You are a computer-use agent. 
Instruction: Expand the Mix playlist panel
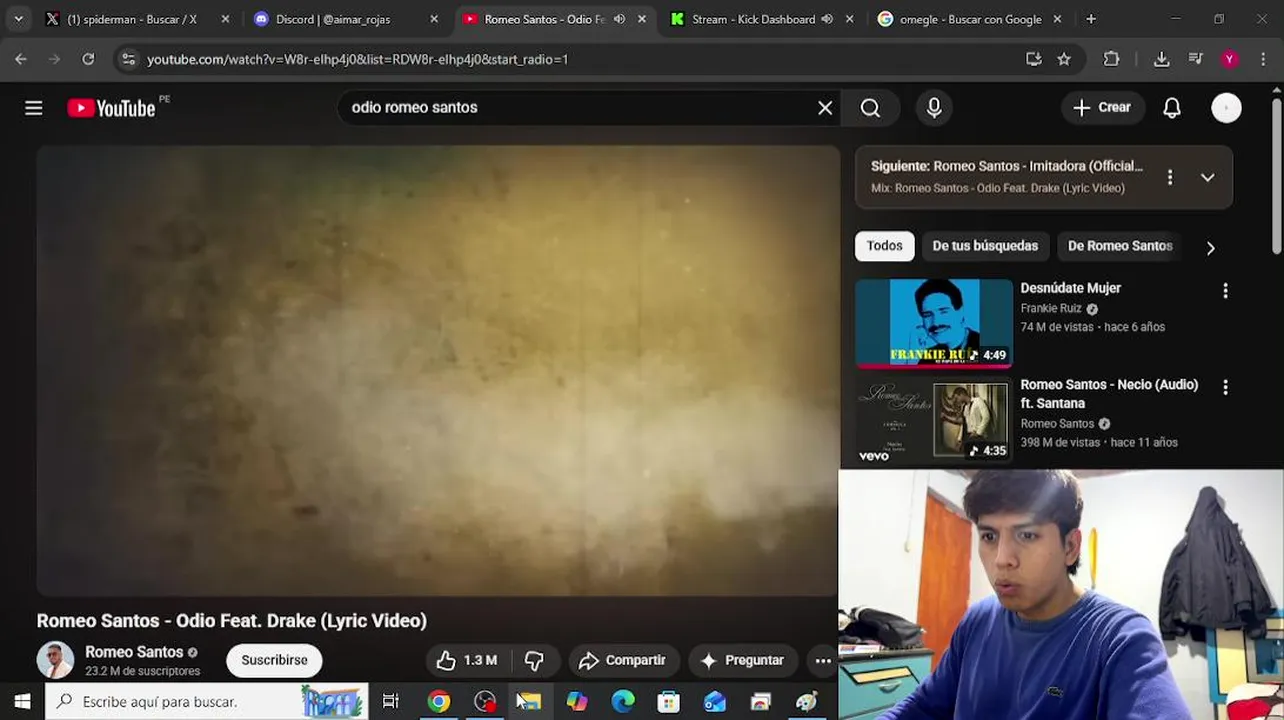point(1207,177)
